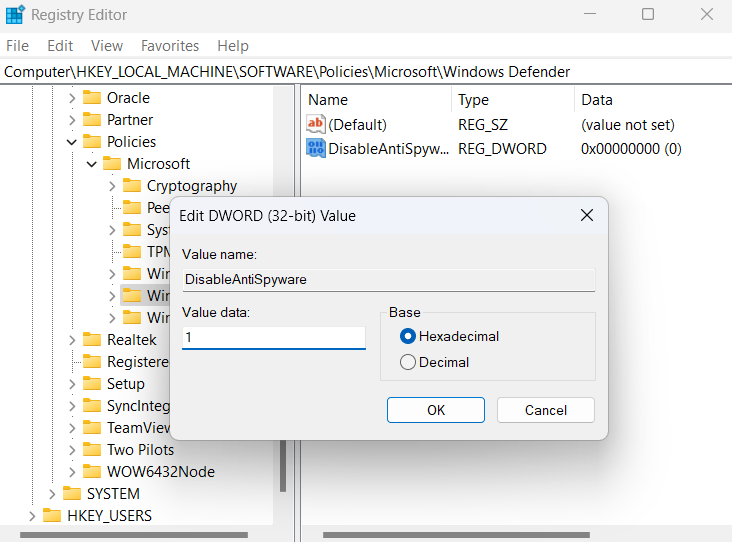Select the Decimal base option
732x542 pixels.
[x=408, y=362]
